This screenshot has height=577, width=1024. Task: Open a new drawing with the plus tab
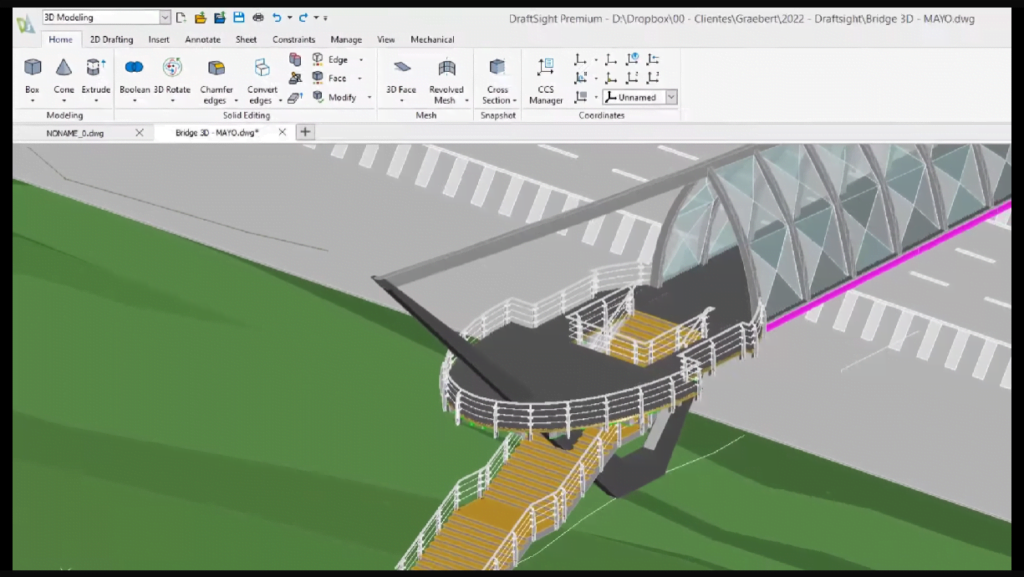(306, 130)
